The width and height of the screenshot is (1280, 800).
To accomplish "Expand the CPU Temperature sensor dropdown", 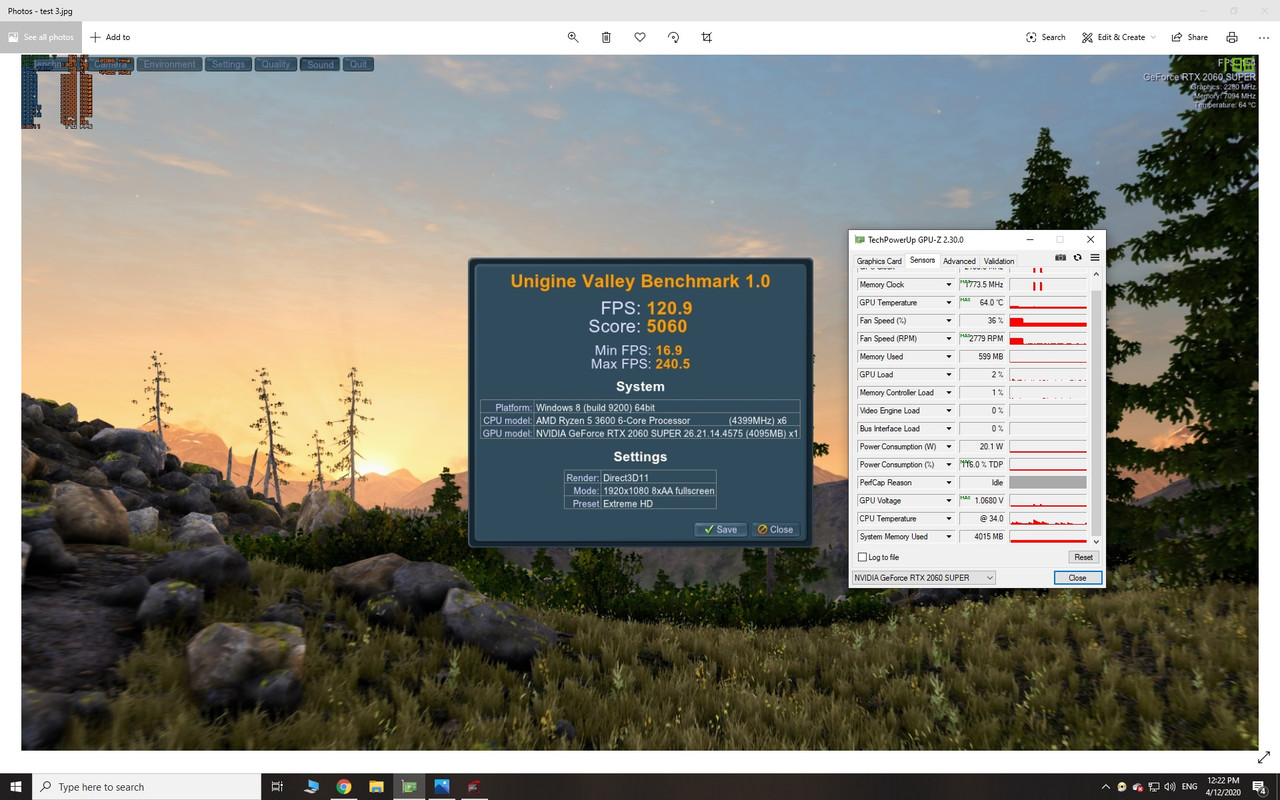I will [x=949, y=519].
